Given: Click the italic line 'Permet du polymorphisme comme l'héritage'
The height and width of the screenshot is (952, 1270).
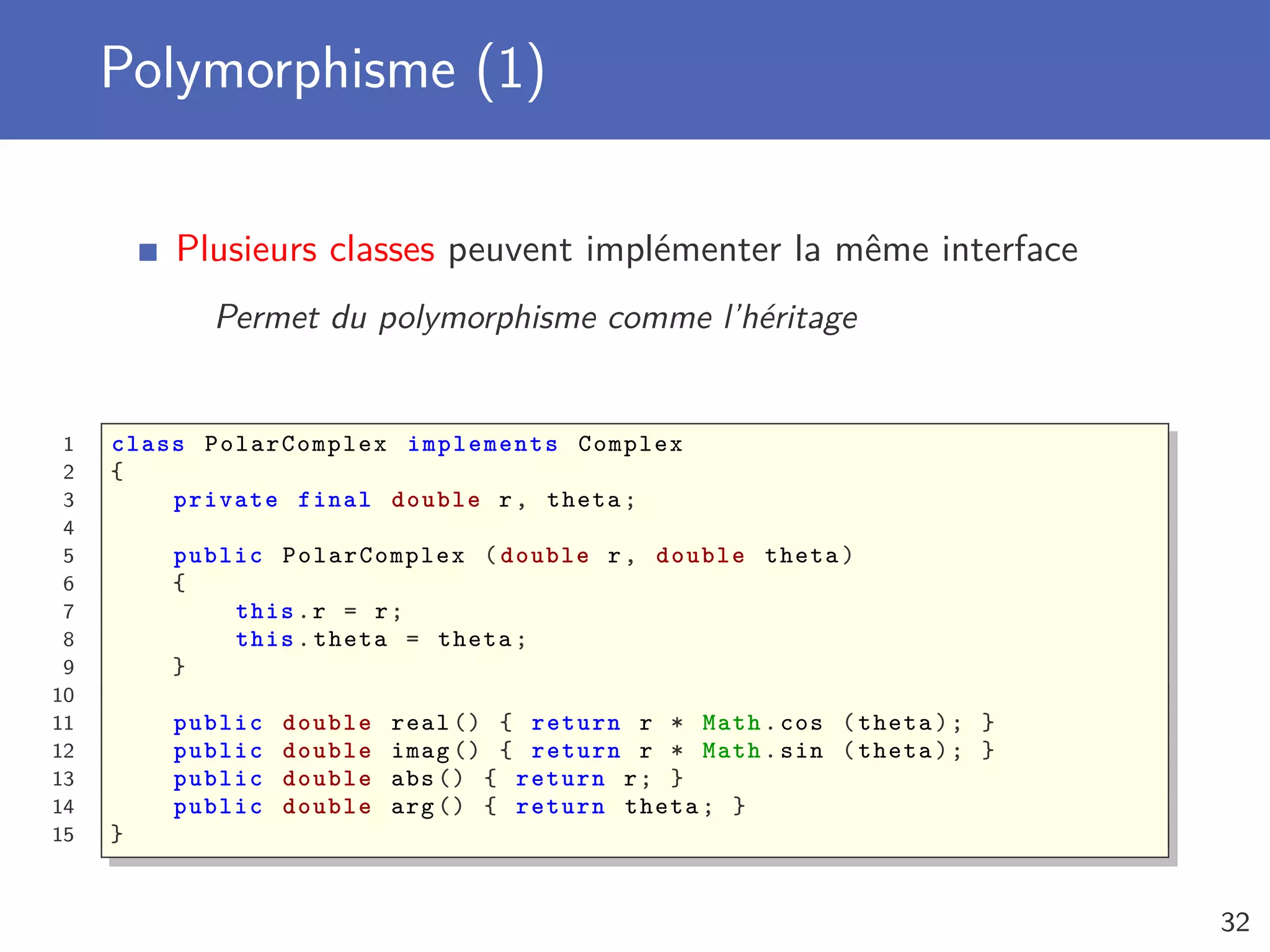Looking at the screenshot, I should [x=537, y=318].
